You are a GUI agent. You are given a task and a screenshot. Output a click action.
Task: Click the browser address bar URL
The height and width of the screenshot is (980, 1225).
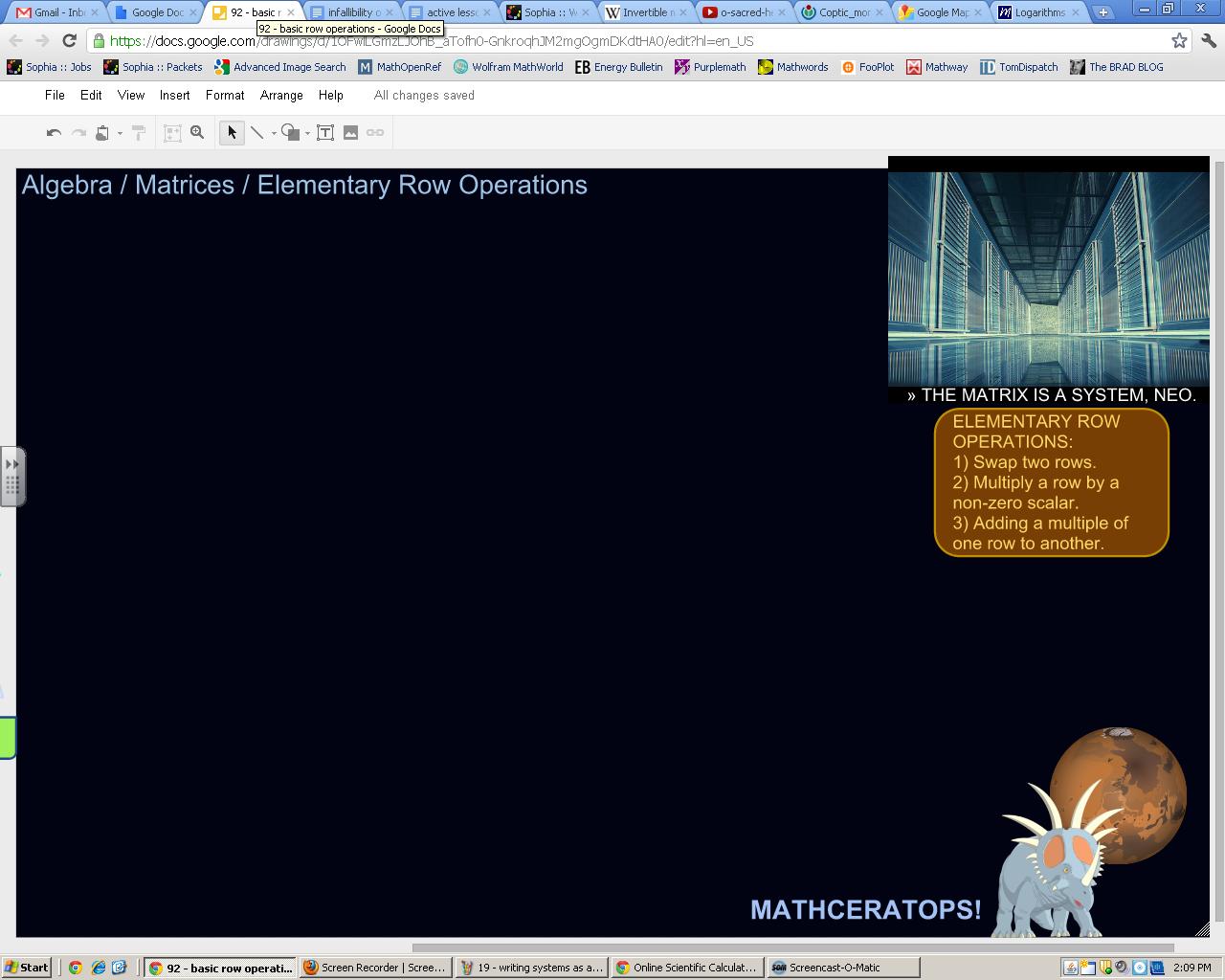click(431, 41)
